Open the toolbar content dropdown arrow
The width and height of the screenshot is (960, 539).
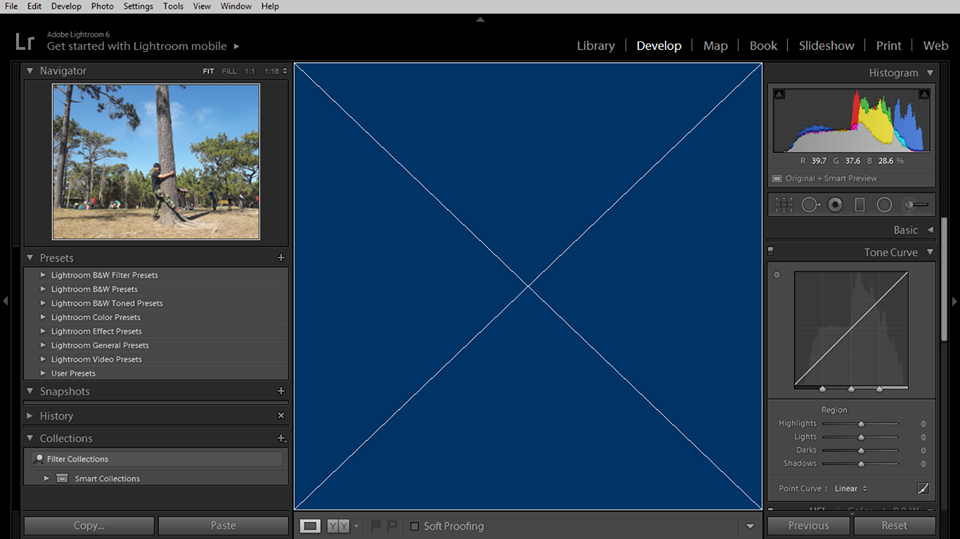(x=750, y=526)
